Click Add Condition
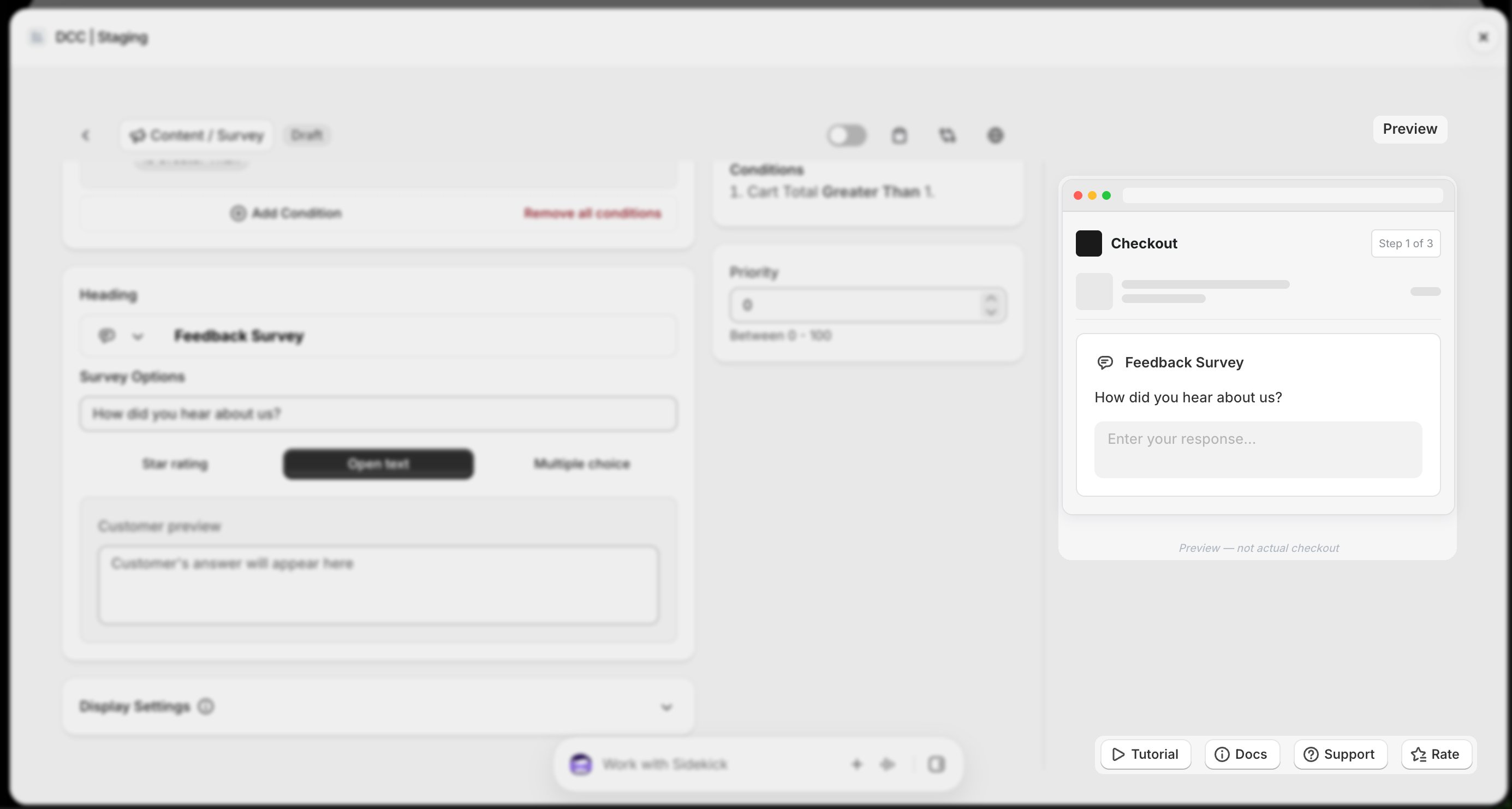This screenshot has width=1512, height=809. [286, 213]
